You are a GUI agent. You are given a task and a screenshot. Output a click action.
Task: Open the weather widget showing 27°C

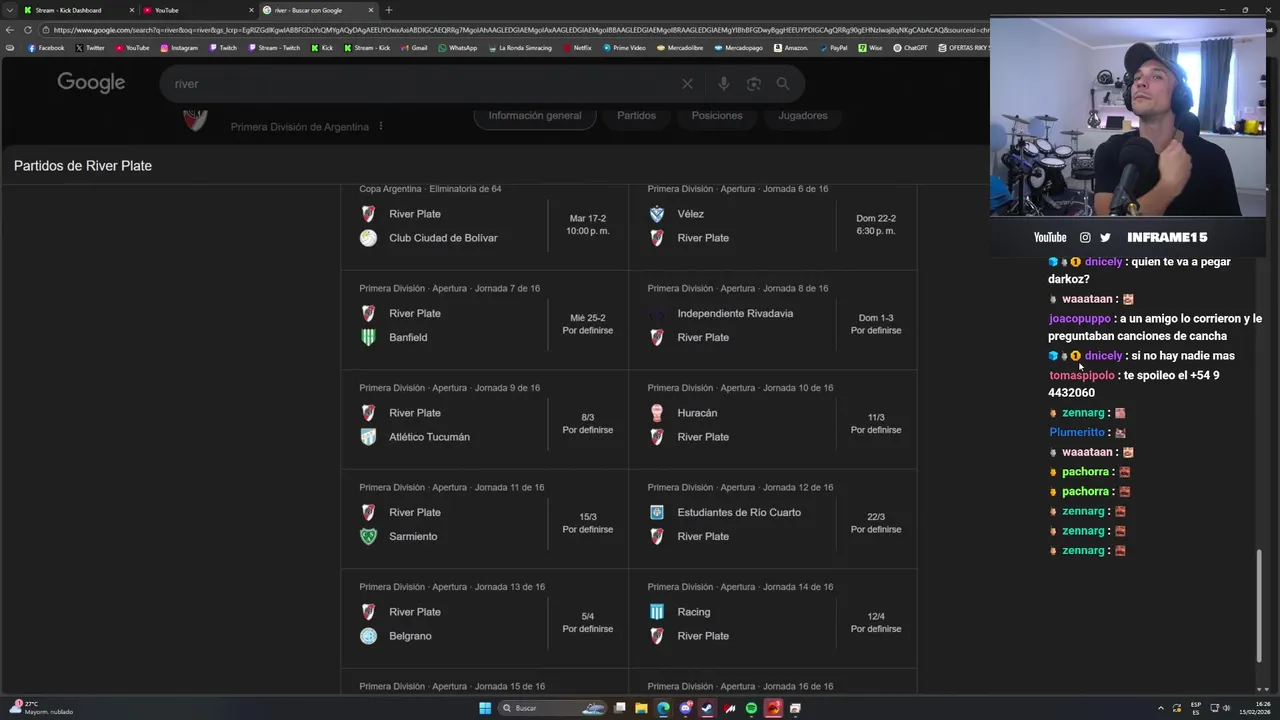[40, 708]
